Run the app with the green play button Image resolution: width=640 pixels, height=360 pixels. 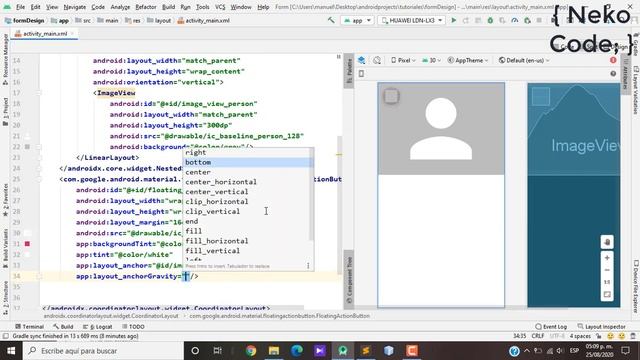(x=453, y=20)
